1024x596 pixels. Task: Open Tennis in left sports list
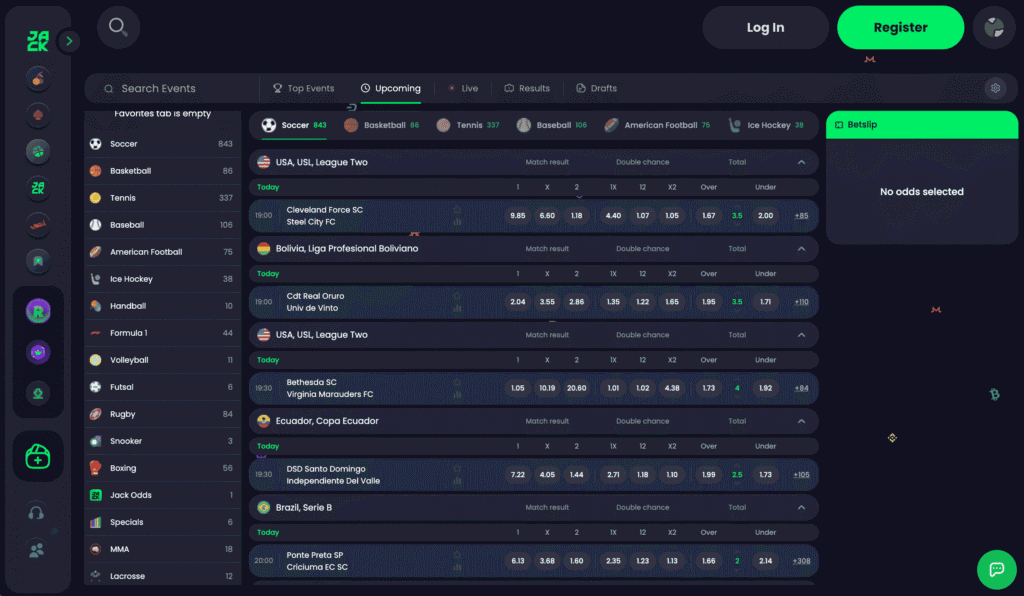click(162, 198)
